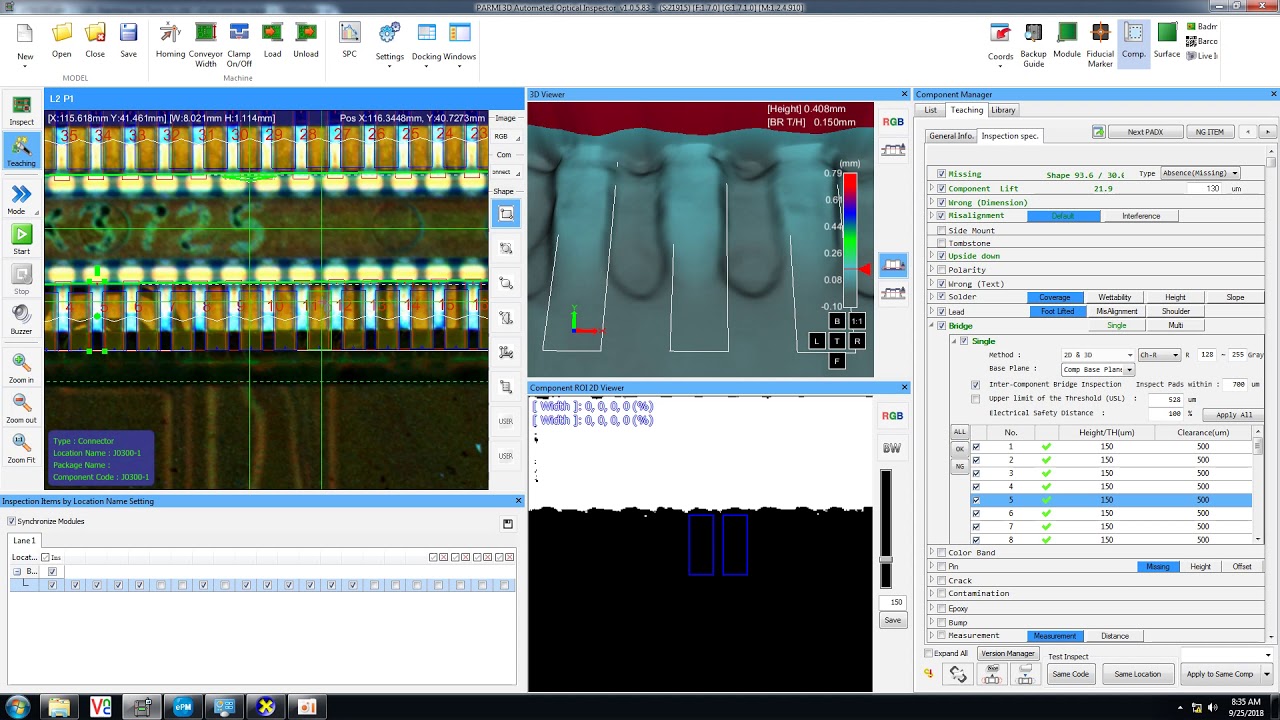The image size is (1280, 720).
Task: Expand the Color Band section
Action: [x=931, y=552]
